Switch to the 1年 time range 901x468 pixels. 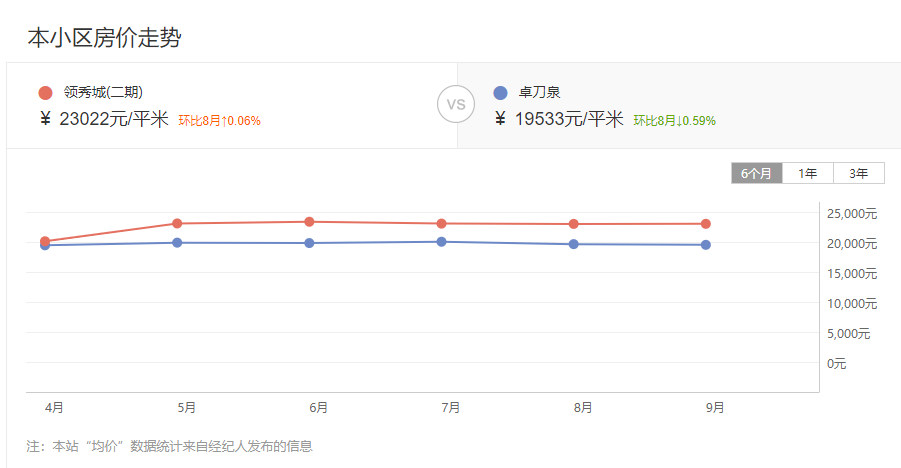(807, 173)
